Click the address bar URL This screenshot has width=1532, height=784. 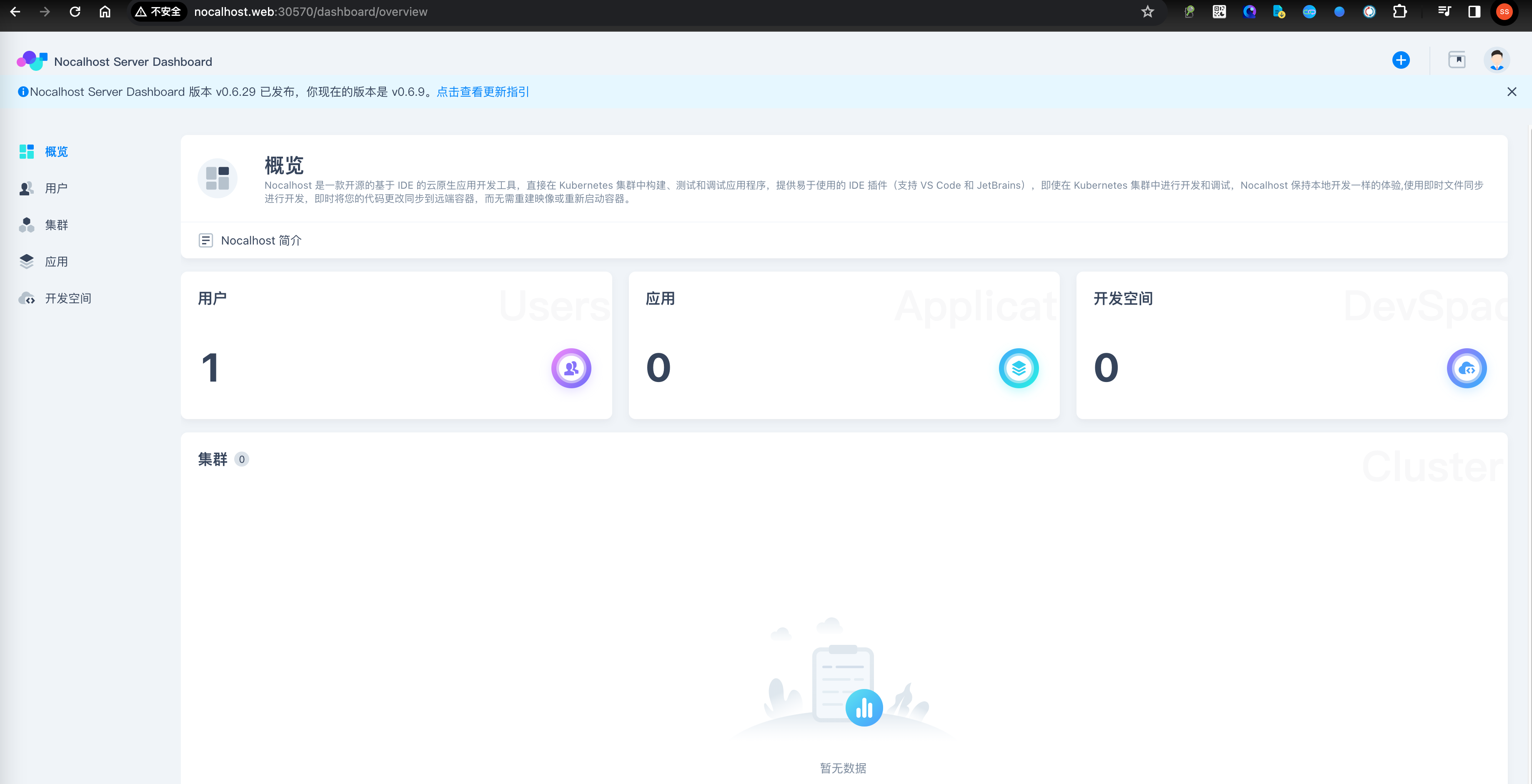click(310, 11)
